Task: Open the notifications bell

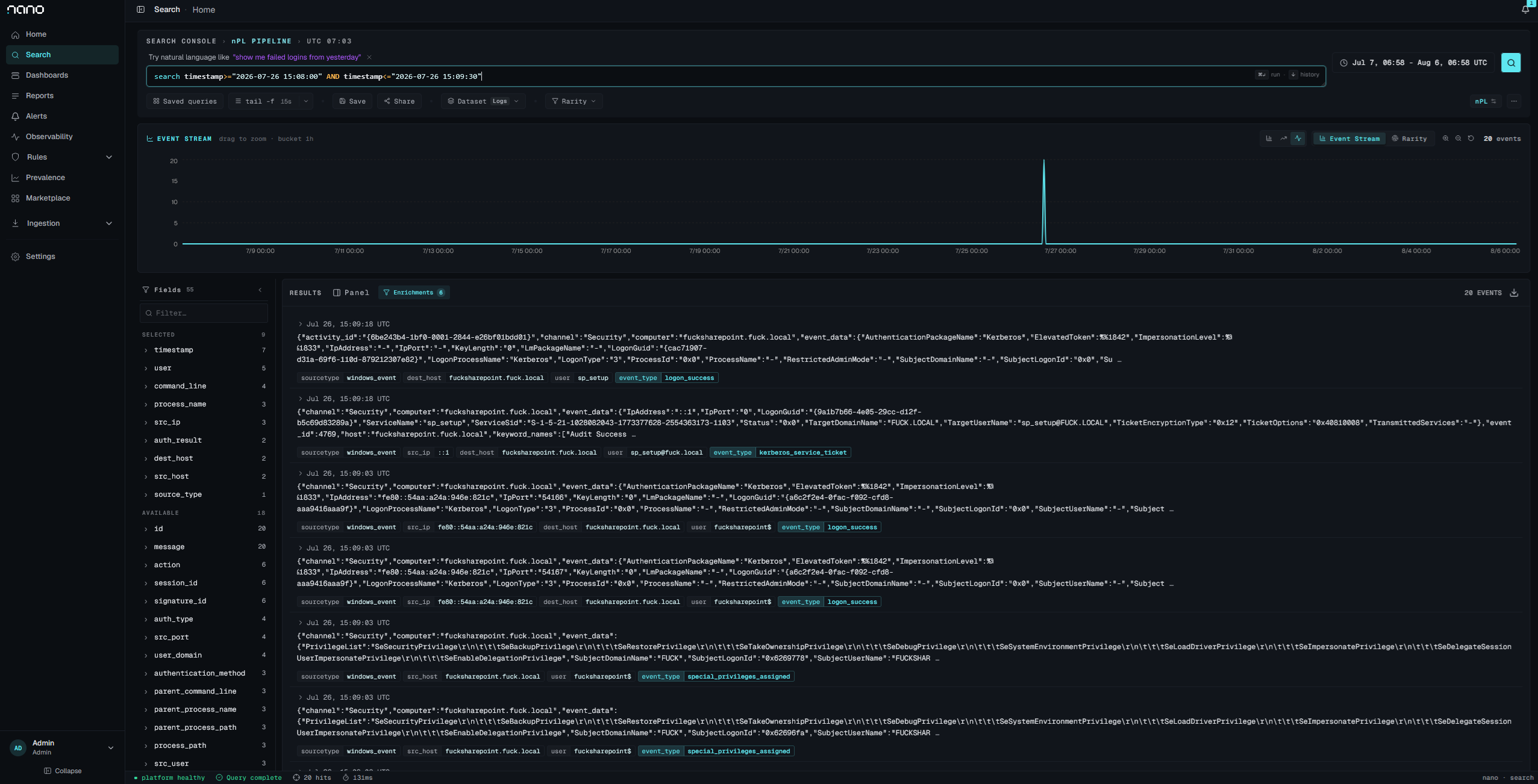Action: pos(1525,9)
